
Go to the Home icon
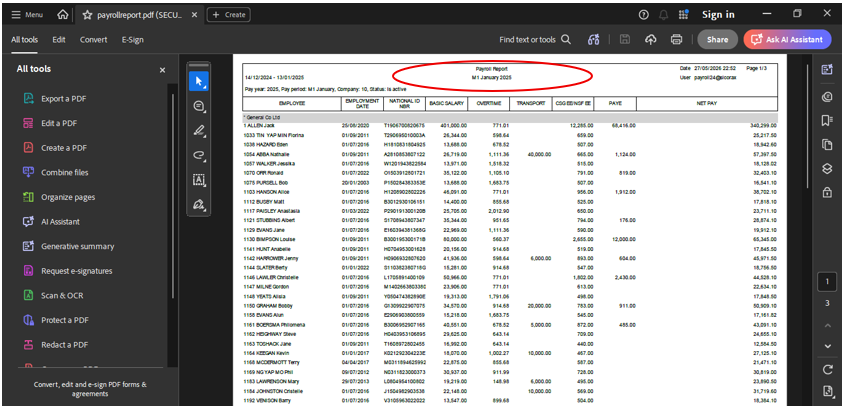[x=62, y=15]
